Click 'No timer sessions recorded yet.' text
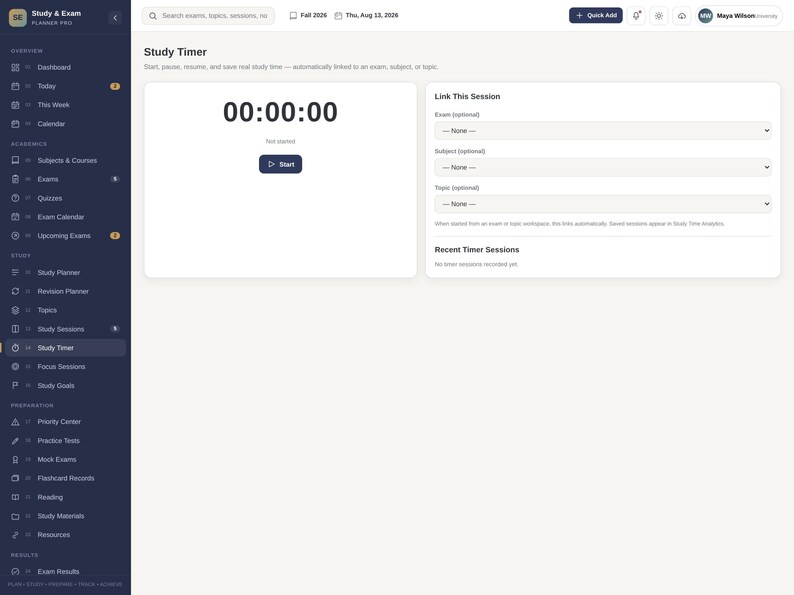This screenshot has width=794, height=595. (476, 264)
